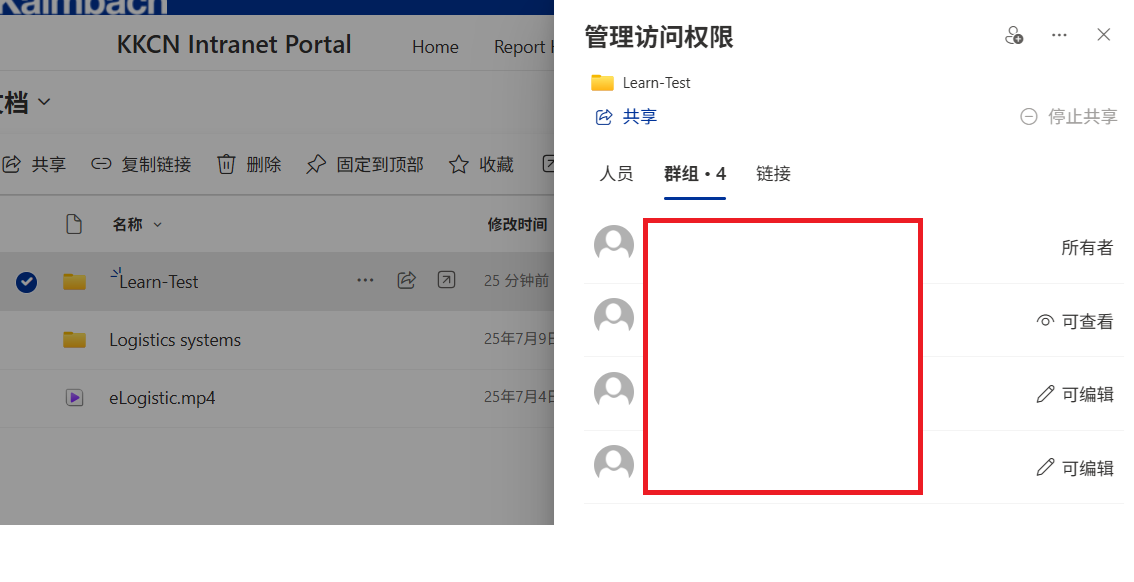Click the share icon on Learn-Test row
Screen dimensions: 1134x582
[x=406, y=281]
